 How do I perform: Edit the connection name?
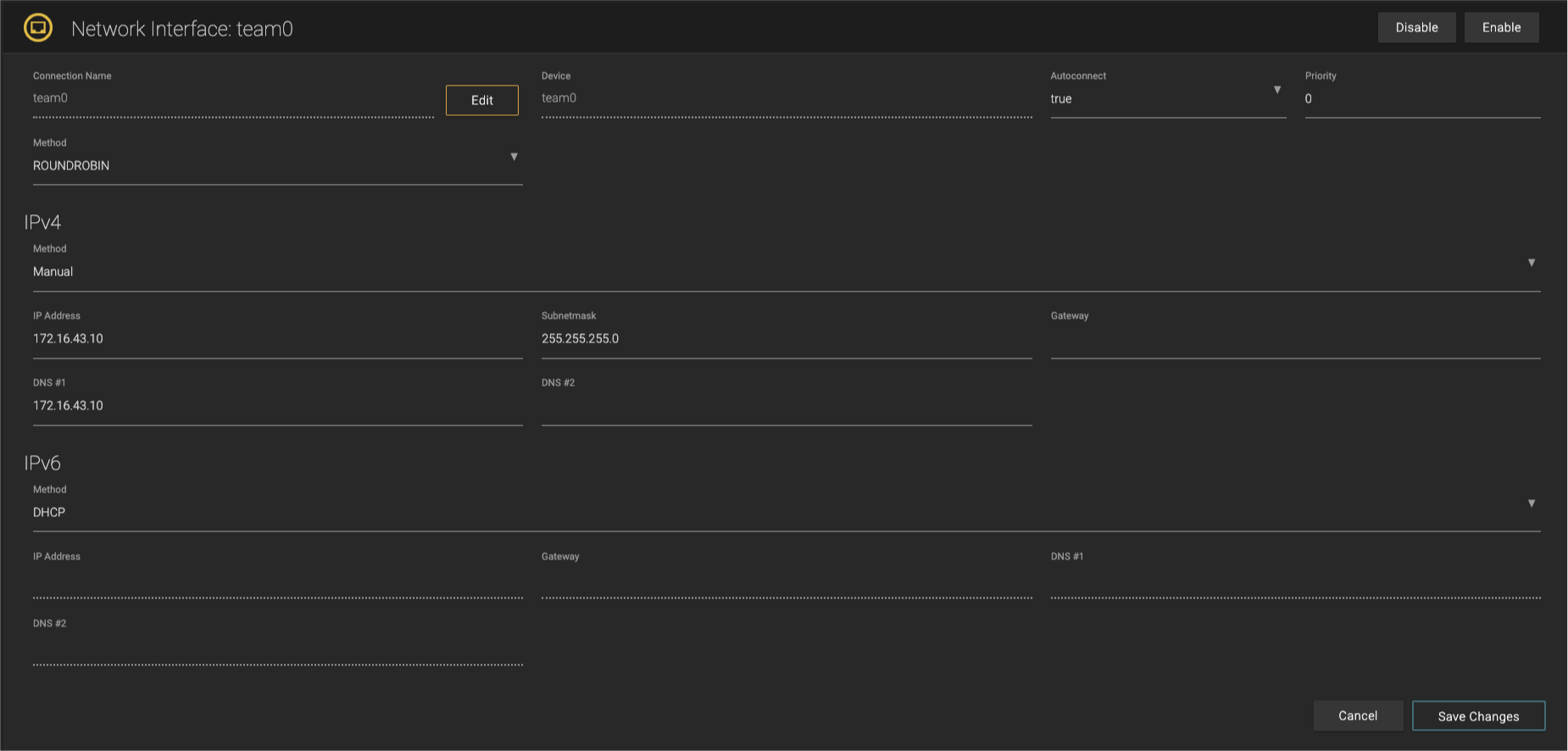click(x=482, y=100)
